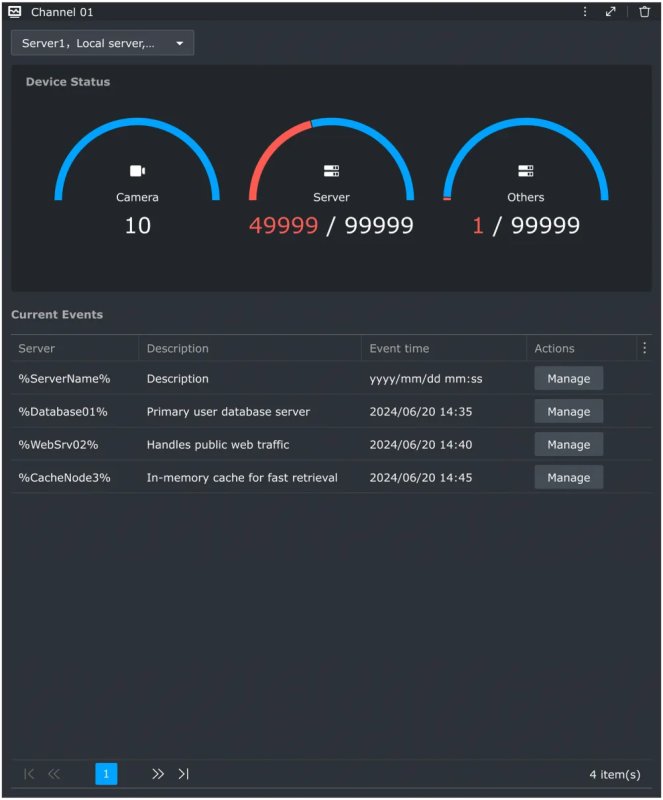Select the %Database01% server cell
The height and width of the screenshot is (800, 663).
pyautogui.click(x=63, y=412)
